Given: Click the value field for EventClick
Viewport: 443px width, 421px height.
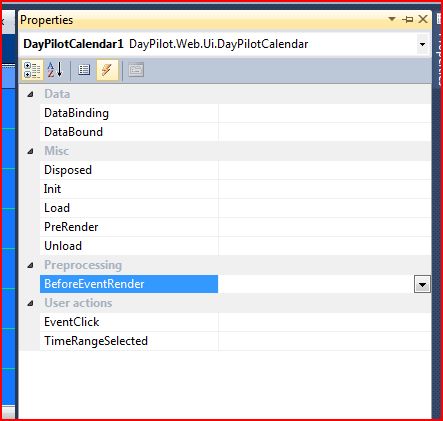Looking at the screenshot, I should click(x=325, y=322).
